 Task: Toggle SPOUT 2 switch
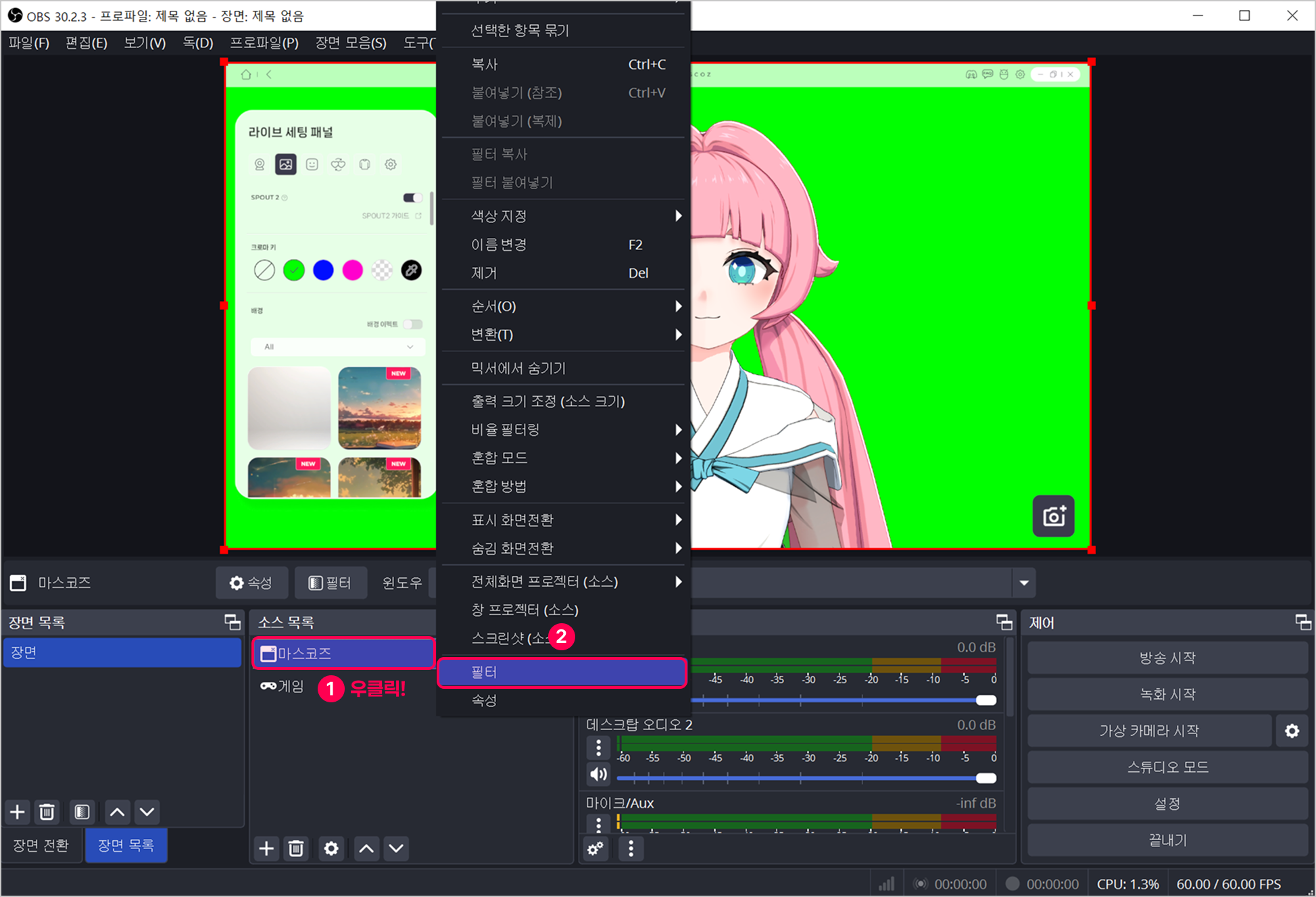(x=412, y=197)
